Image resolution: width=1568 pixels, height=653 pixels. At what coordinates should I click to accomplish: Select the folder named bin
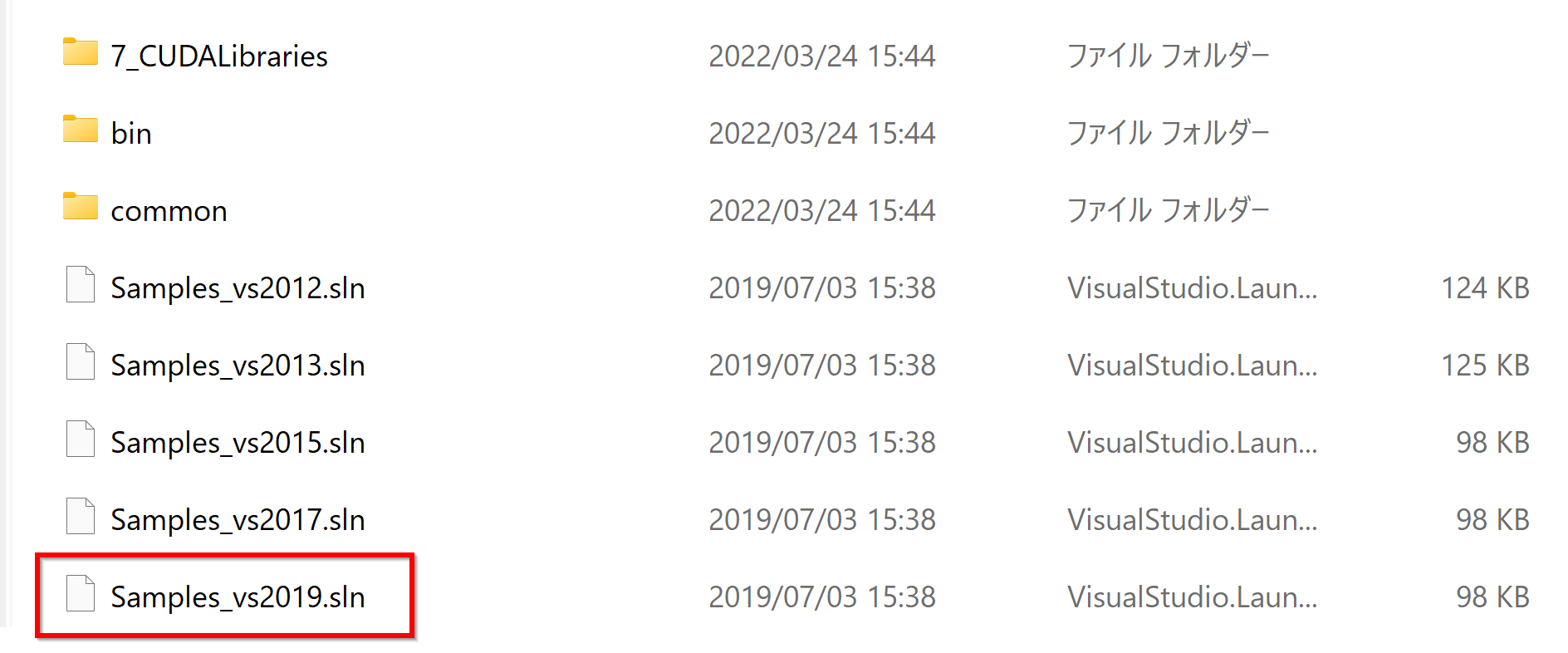pyautogui.click(x=131, y=133)
